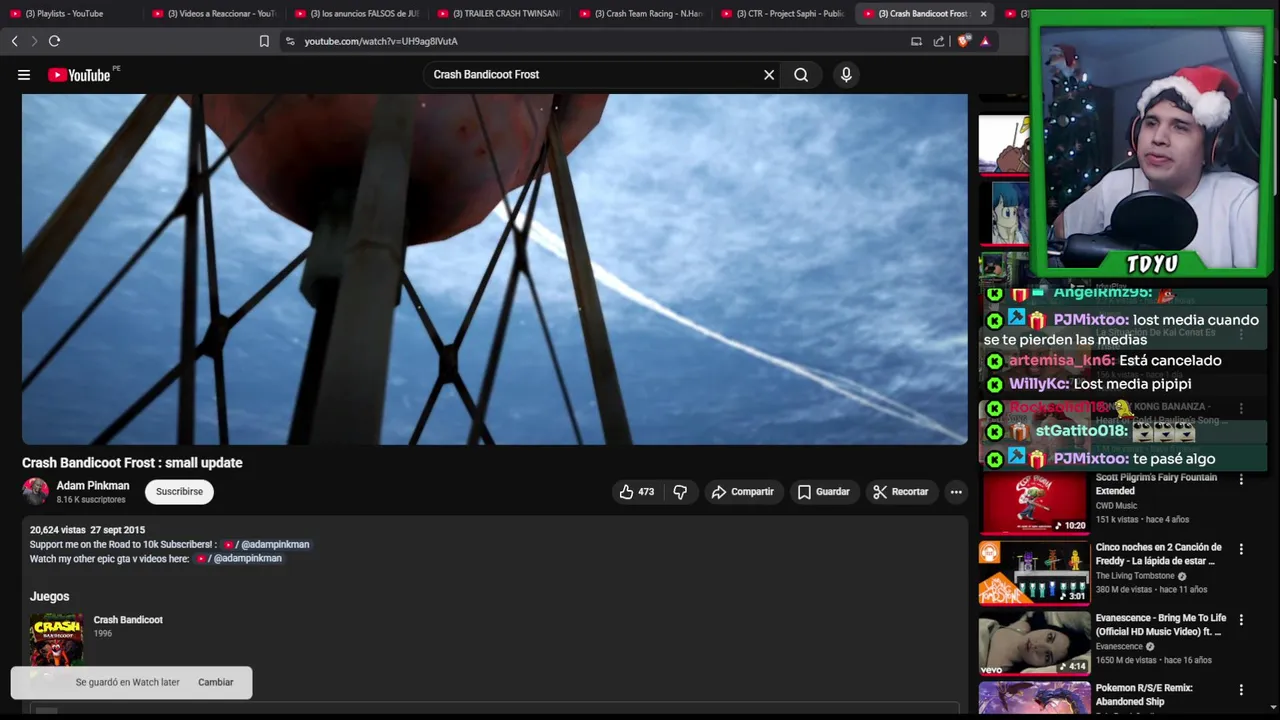Save video with the Guardar button

tap(824, 492)
